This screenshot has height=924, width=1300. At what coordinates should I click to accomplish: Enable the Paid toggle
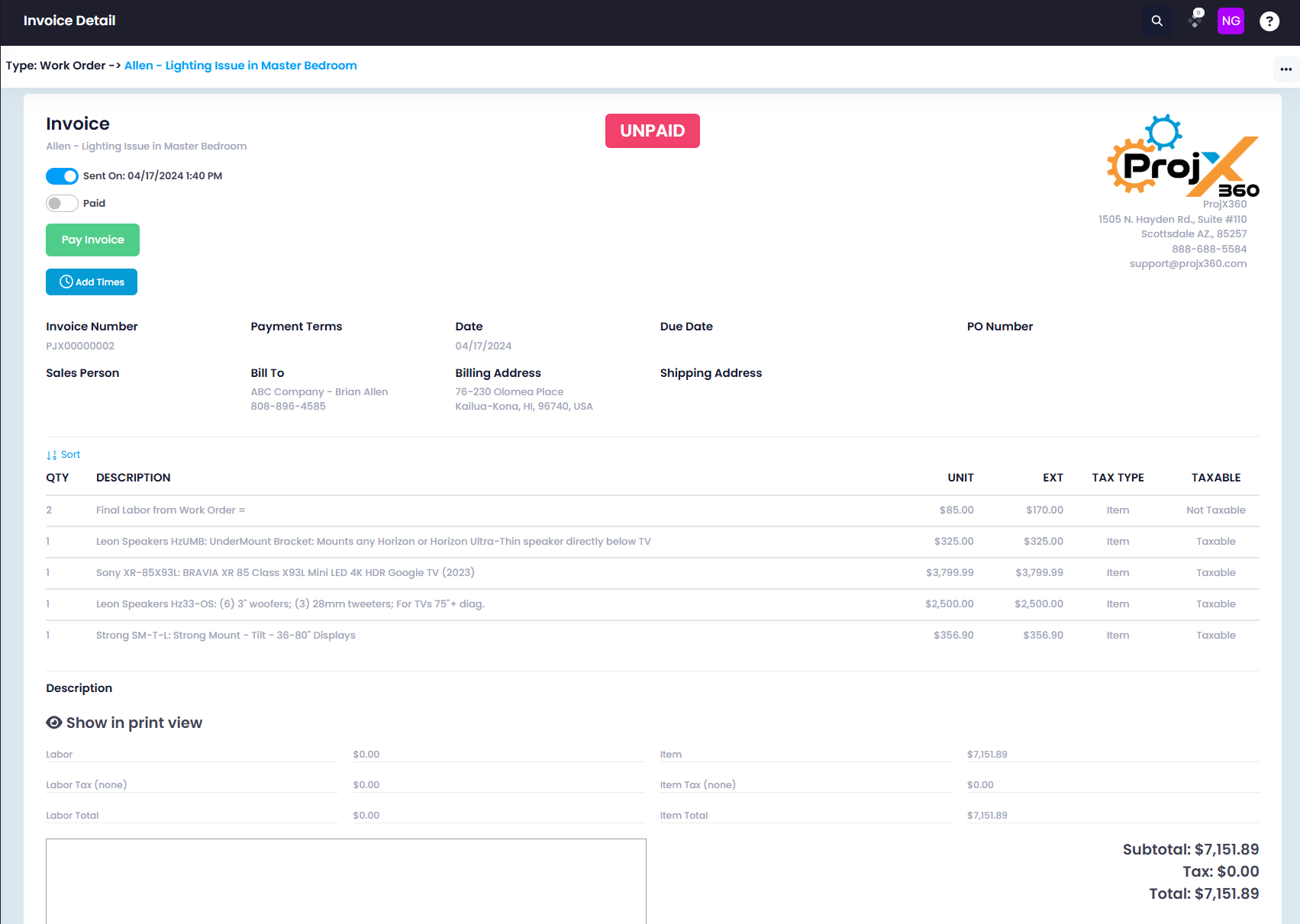pyautogui.click(x=62, y=203)
